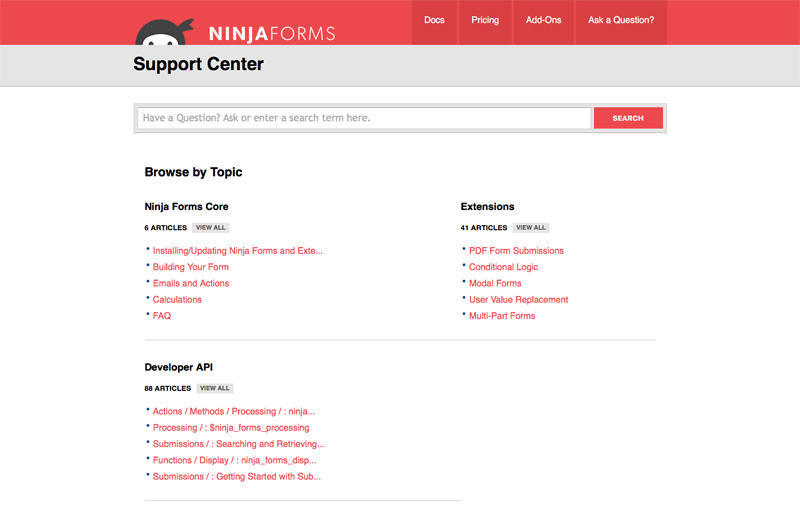Viewport: 800px width, 529px height.
Task: Open 'Actions / Methods / Processing / : ninja...' article
Action: point(234,411)
